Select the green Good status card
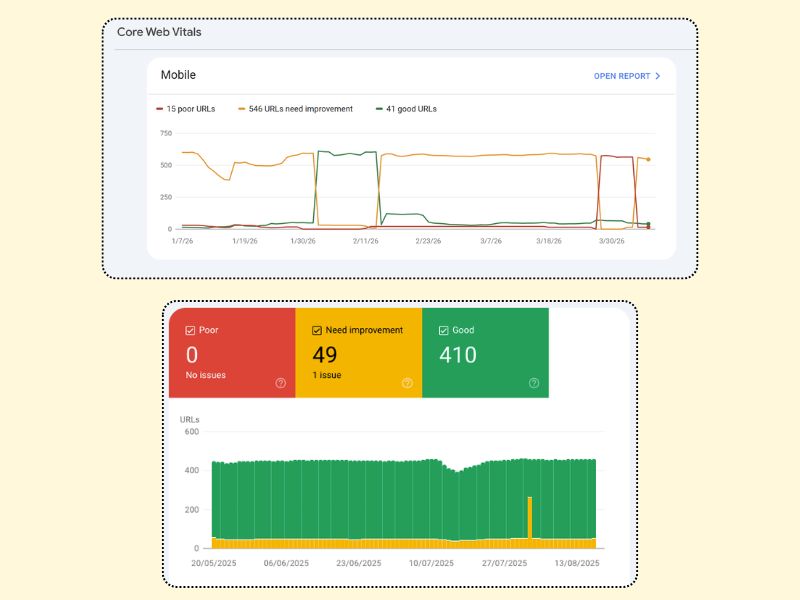The height and width of the screenshot is (600, 800). coord(485,353)
